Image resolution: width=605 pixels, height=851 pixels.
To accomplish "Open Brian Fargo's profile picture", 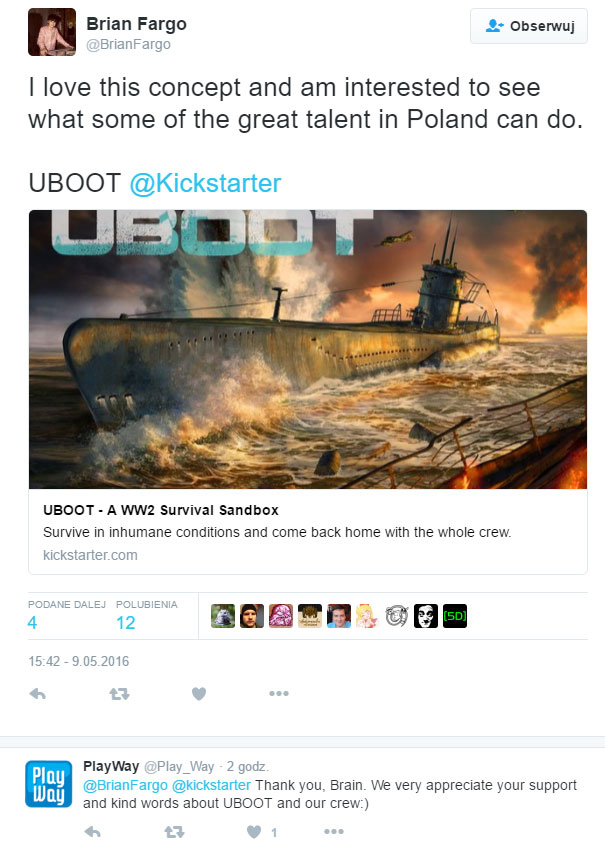I will click(x=52, y=32).
